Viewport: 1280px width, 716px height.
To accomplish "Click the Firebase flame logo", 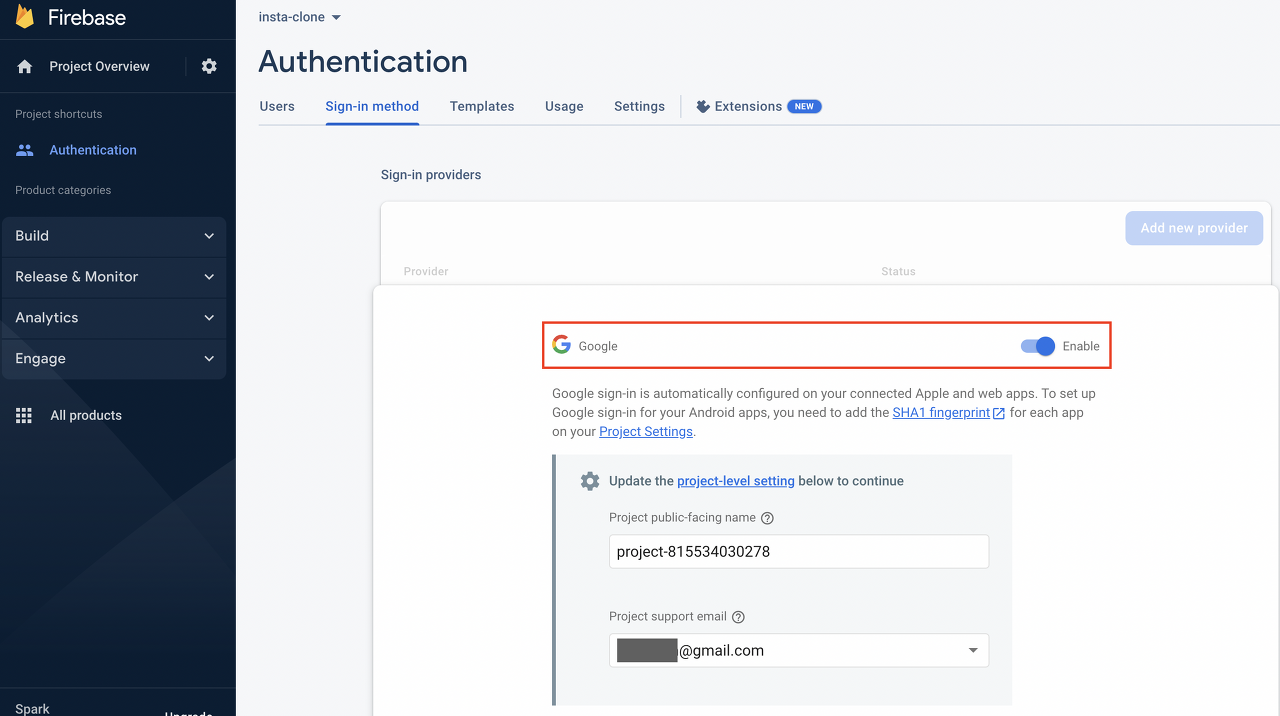I will [x=25, y=17].
